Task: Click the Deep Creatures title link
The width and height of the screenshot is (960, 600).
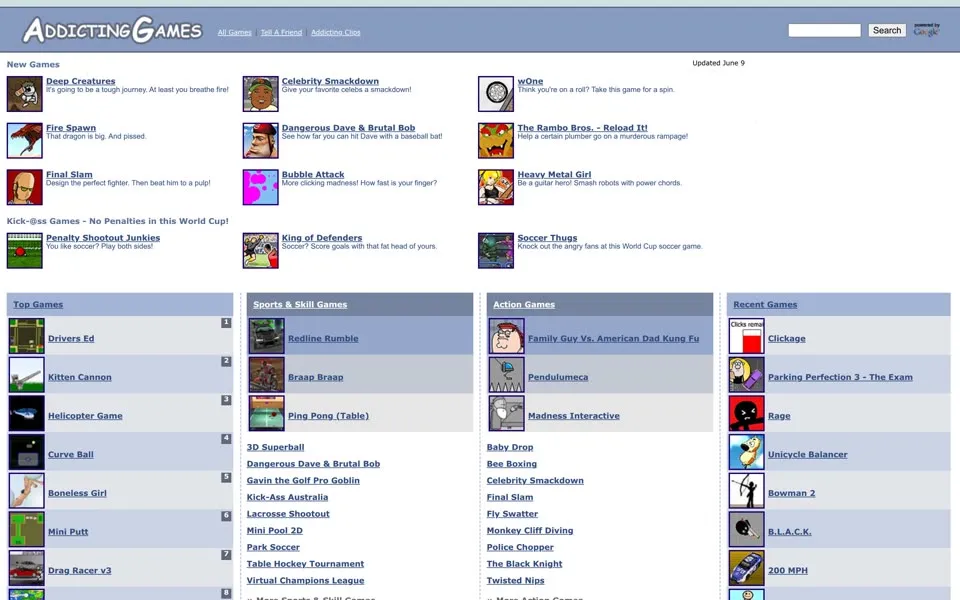Action: coord(81,81)
